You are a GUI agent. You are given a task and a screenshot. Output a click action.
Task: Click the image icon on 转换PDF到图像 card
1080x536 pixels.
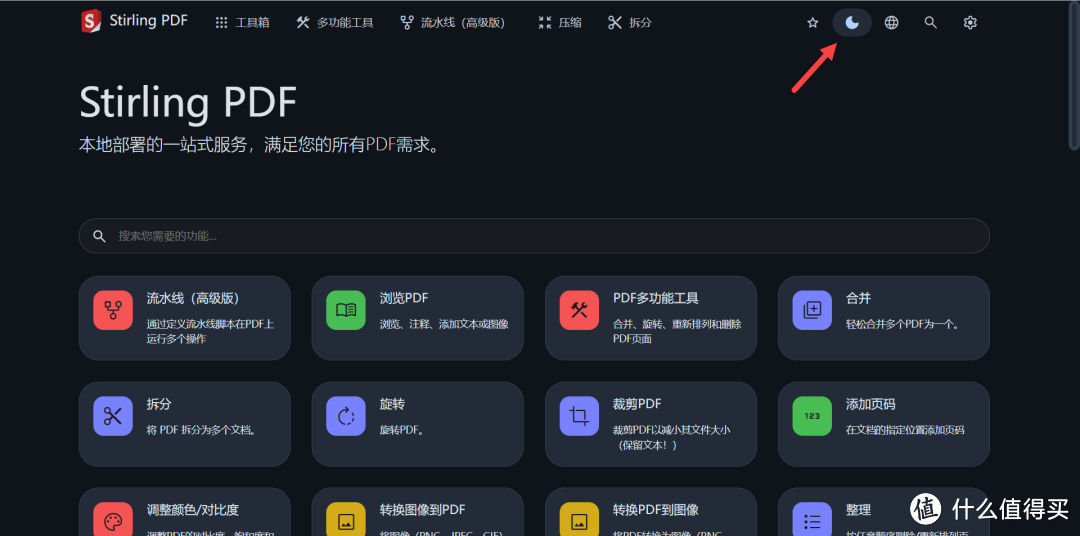point(579,520)
